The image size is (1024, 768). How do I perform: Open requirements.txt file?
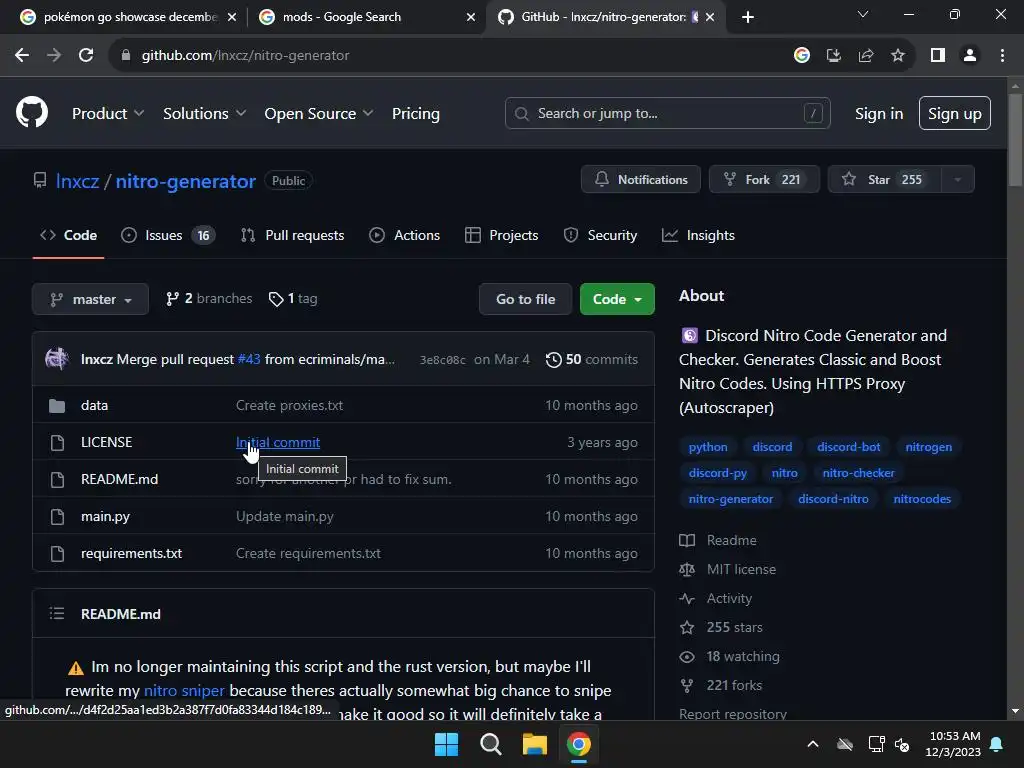click(131, 554)
